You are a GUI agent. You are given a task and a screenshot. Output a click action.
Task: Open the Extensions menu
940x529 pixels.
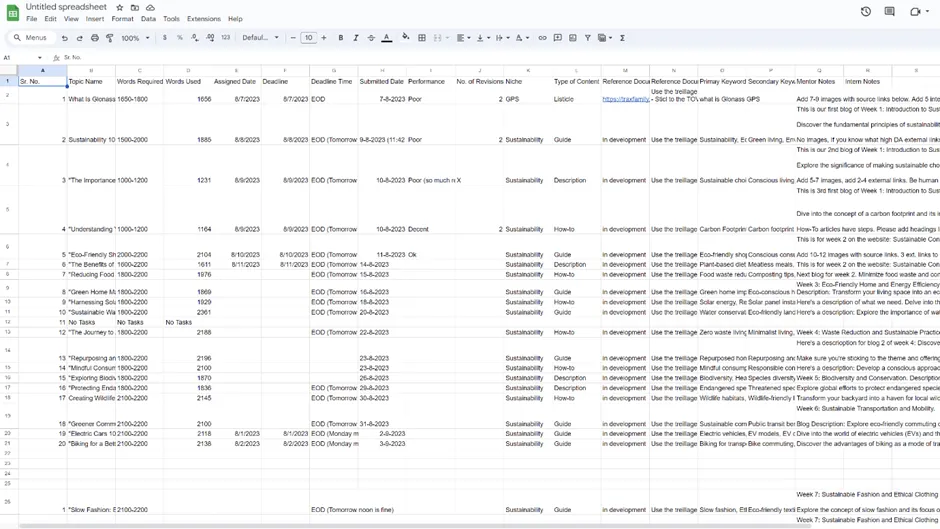204,19
